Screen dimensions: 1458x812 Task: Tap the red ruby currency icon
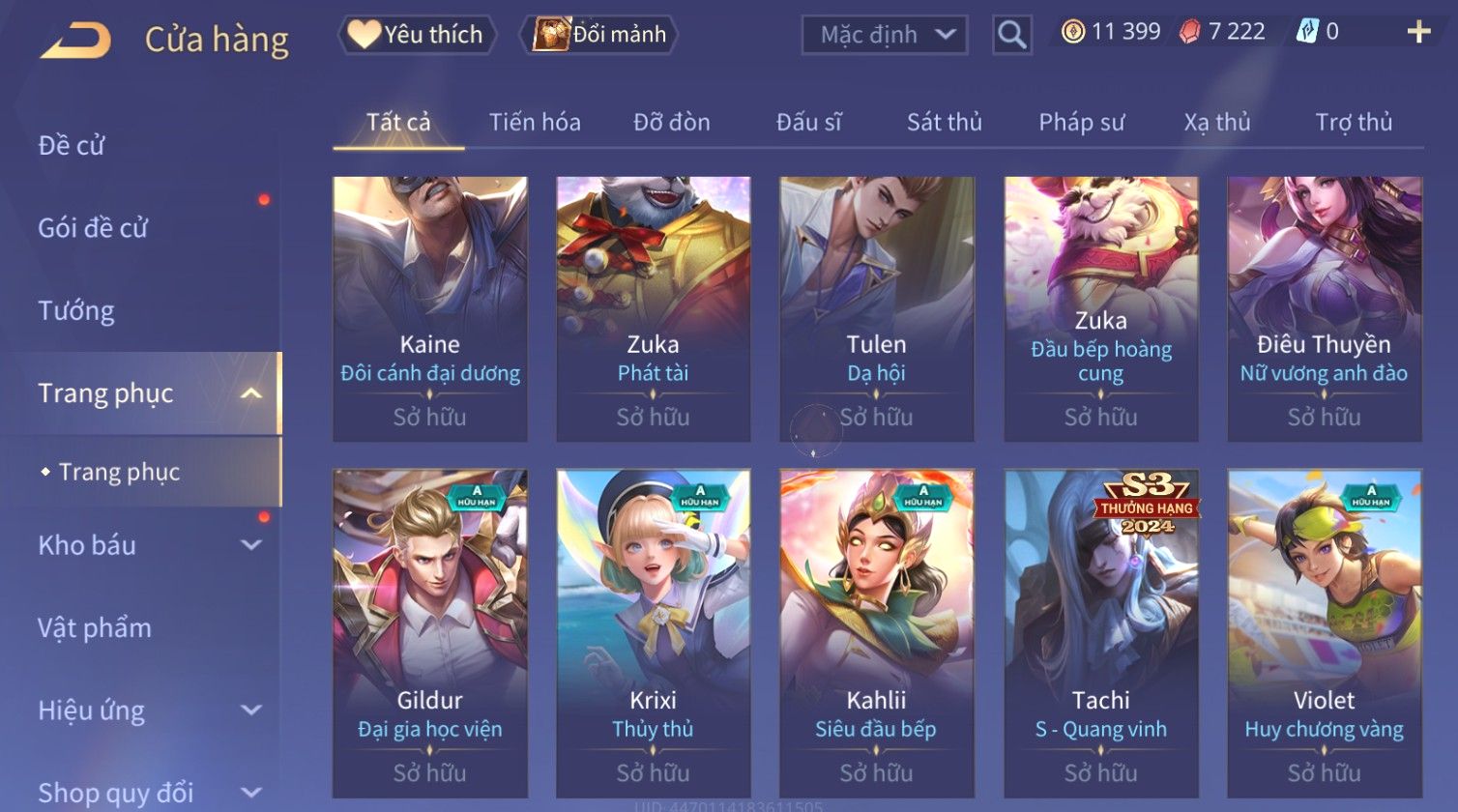[x=1190, y=32]
